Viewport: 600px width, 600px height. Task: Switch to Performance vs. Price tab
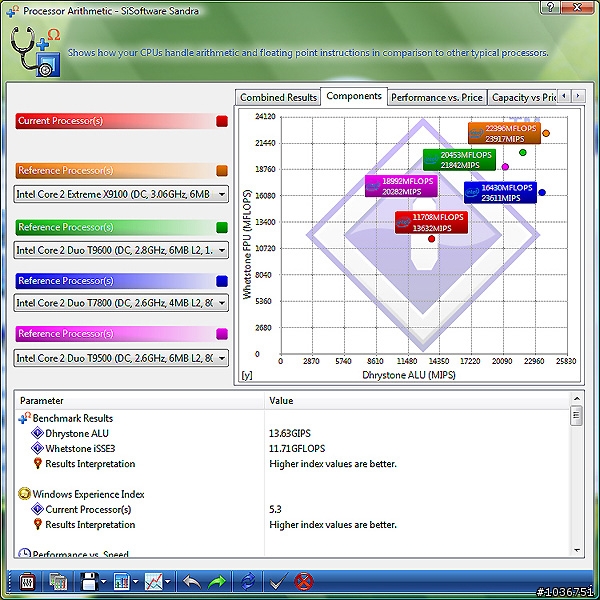tap(437, 98)
